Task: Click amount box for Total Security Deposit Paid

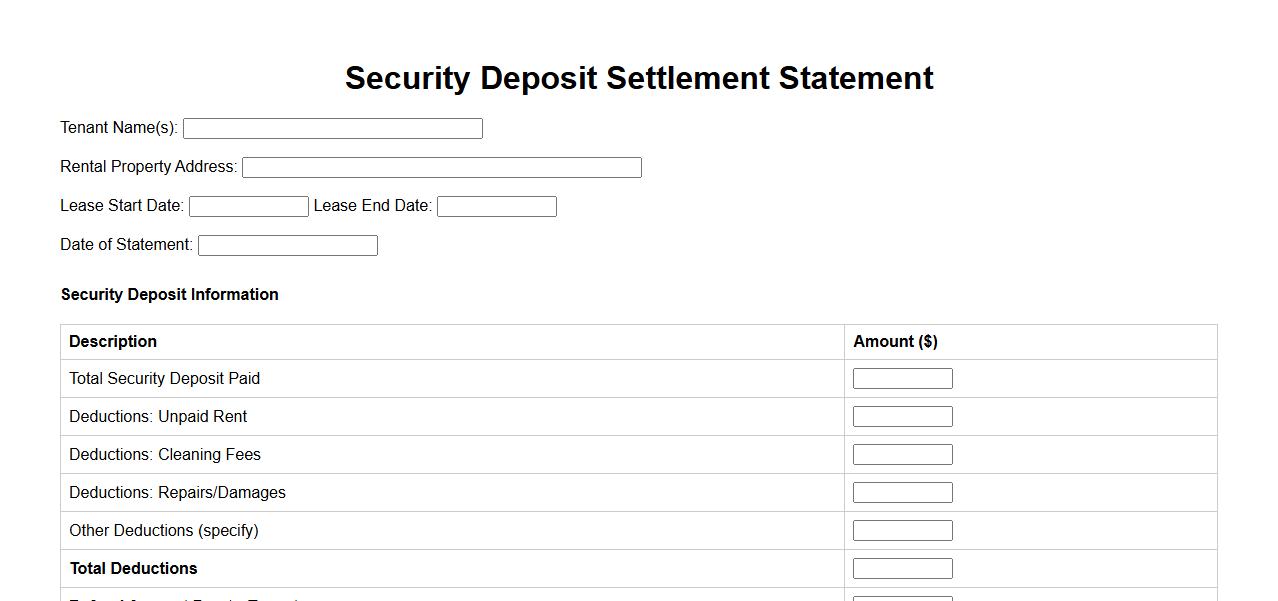Action: point(902,379)
